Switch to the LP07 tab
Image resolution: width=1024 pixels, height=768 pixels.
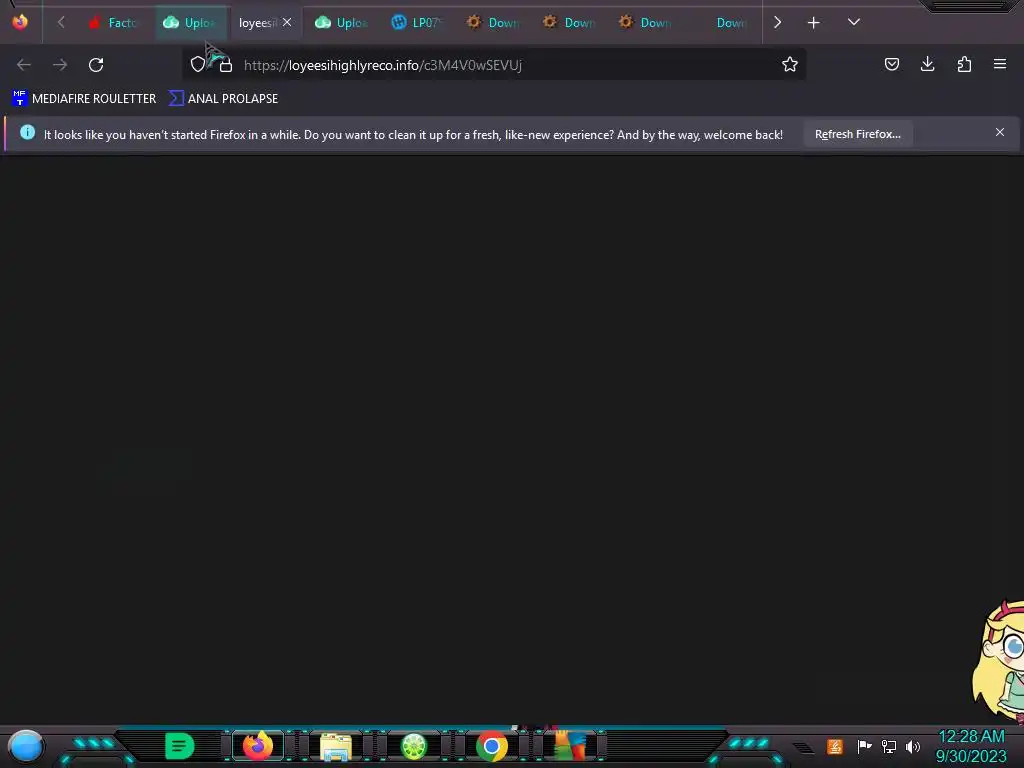pyautogui.click(x=418, y=23)
